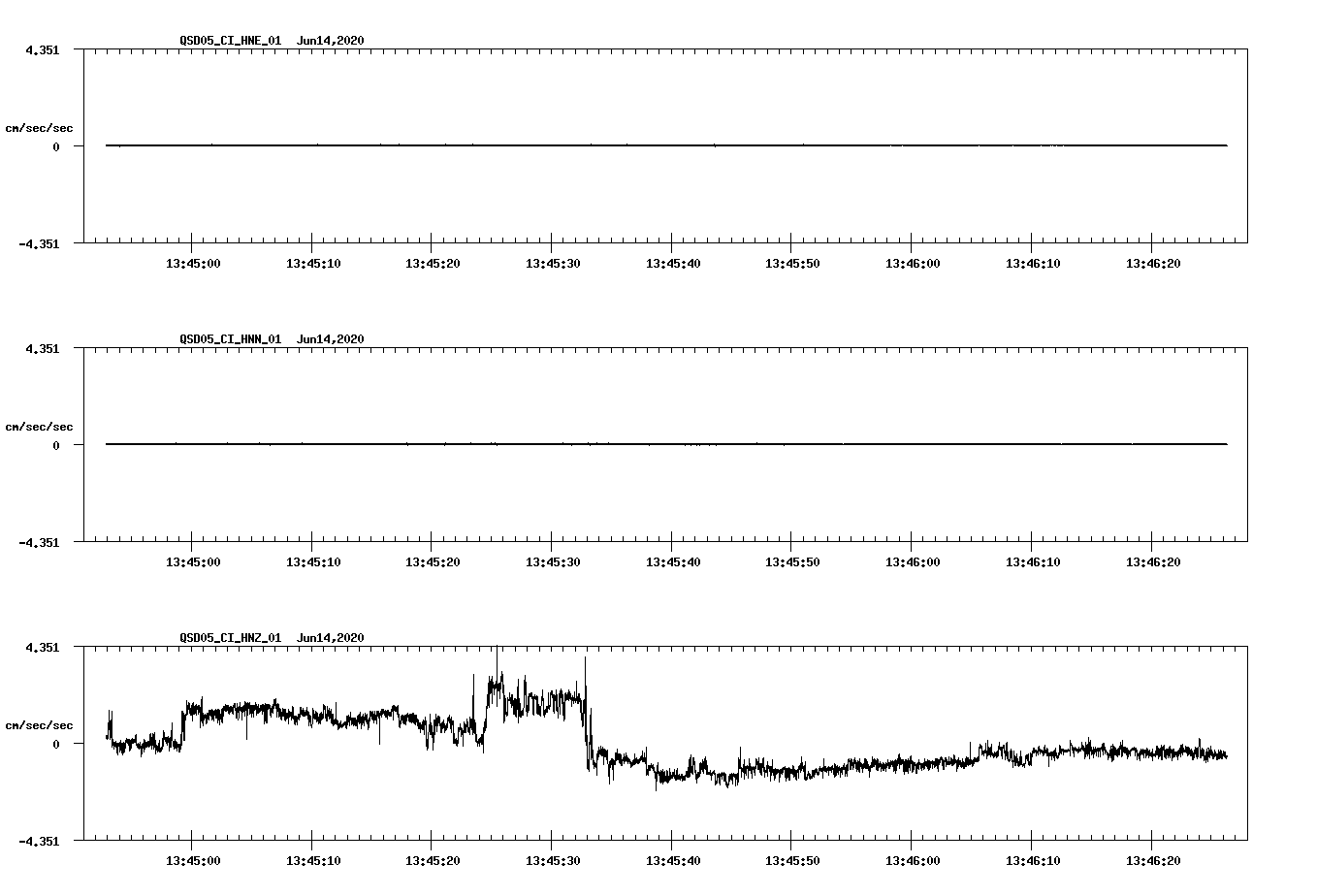Click the -4.351 lower limit of HNE plot
The height and width of the screenshot is (896, 1317).
pos(40,243)
